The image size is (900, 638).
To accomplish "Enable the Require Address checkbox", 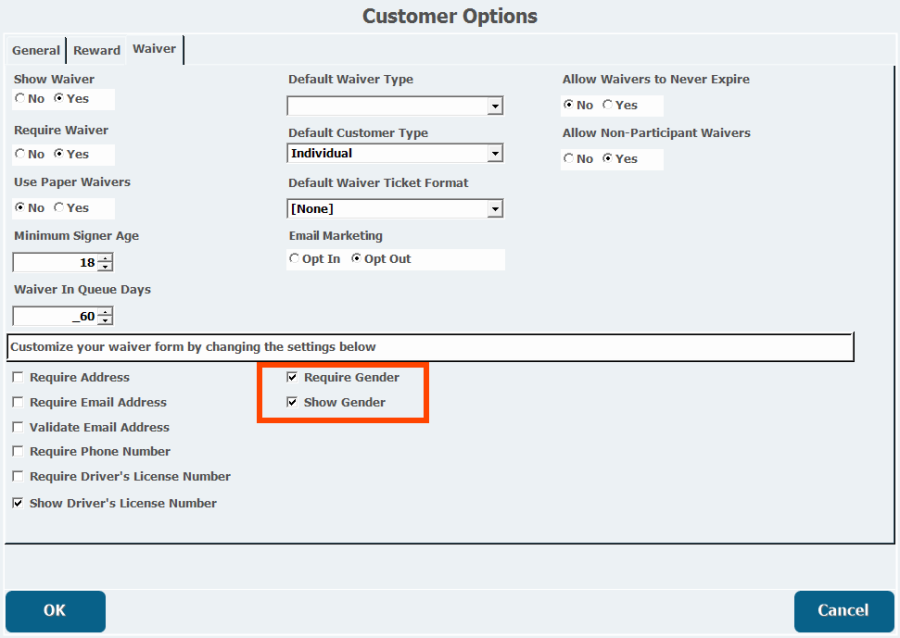I will (x=18, y=378).
